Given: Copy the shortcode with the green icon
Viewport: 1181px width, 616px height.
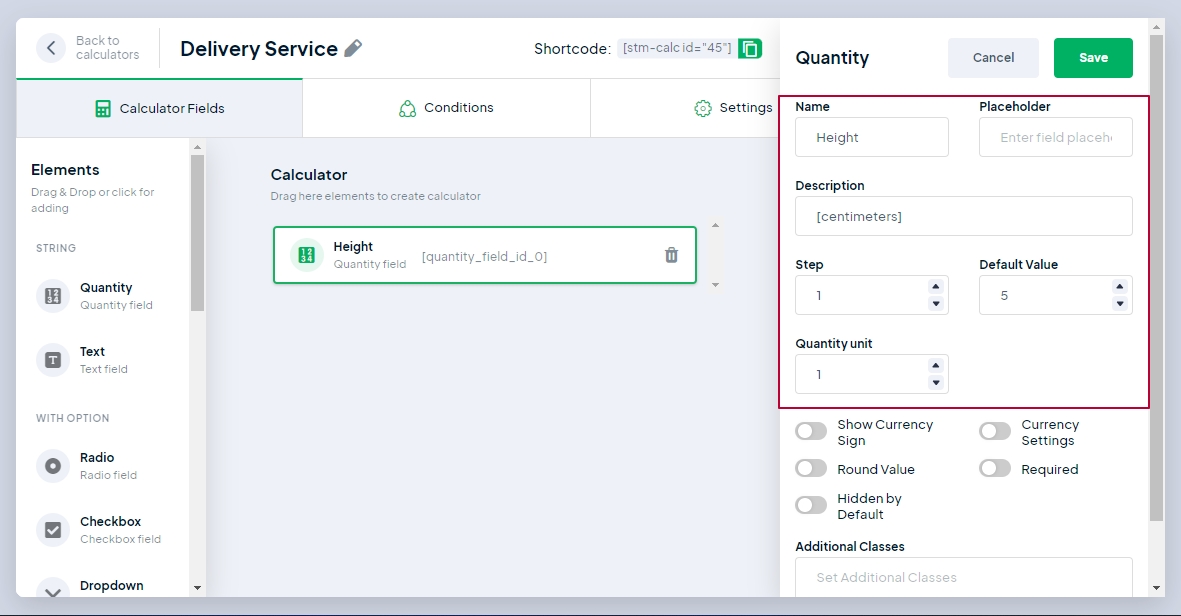Looking at the screenshot, I should pyautogui.click(x=750, y=48).
